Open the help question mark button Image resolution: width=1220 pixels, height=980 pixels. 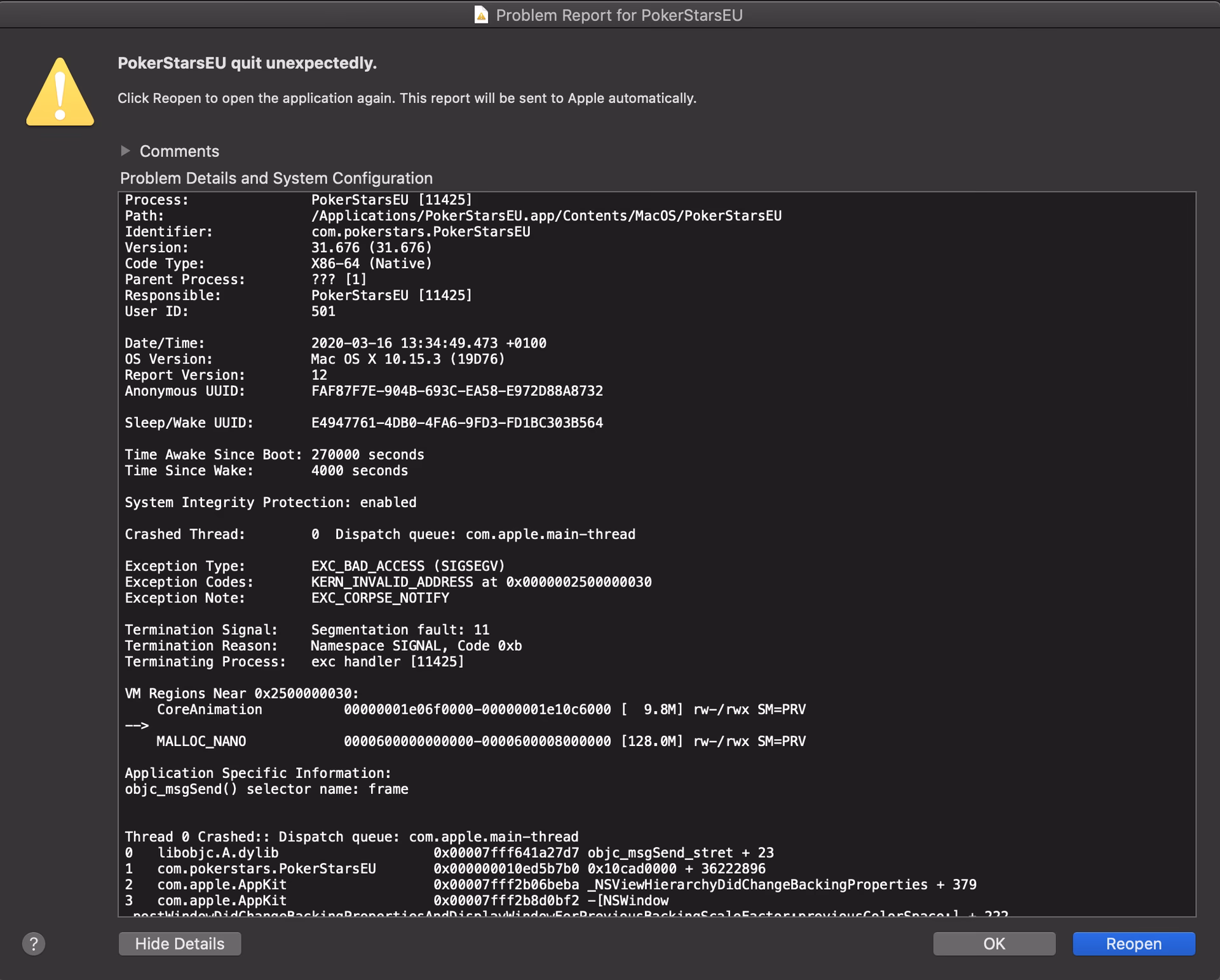click(34, 944)
